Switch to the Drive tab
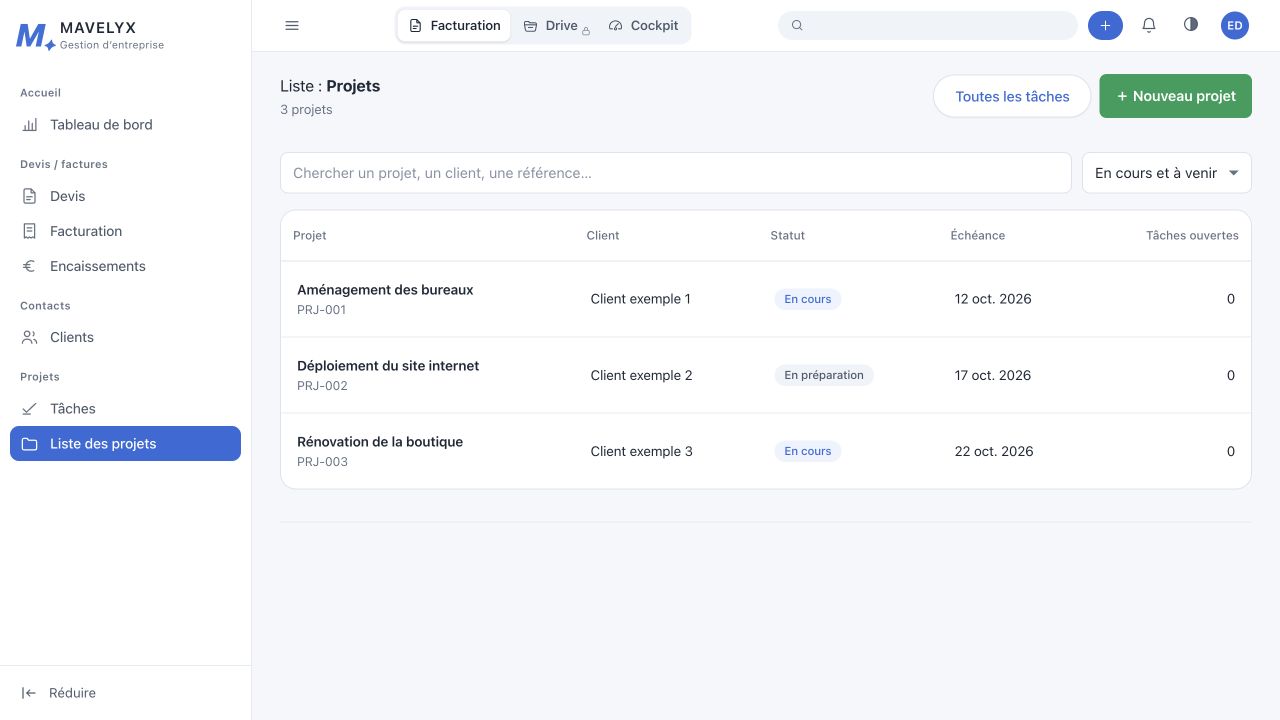Image resolution: width=1280 pixels, height=720 pixels. [x=554, y=26]
